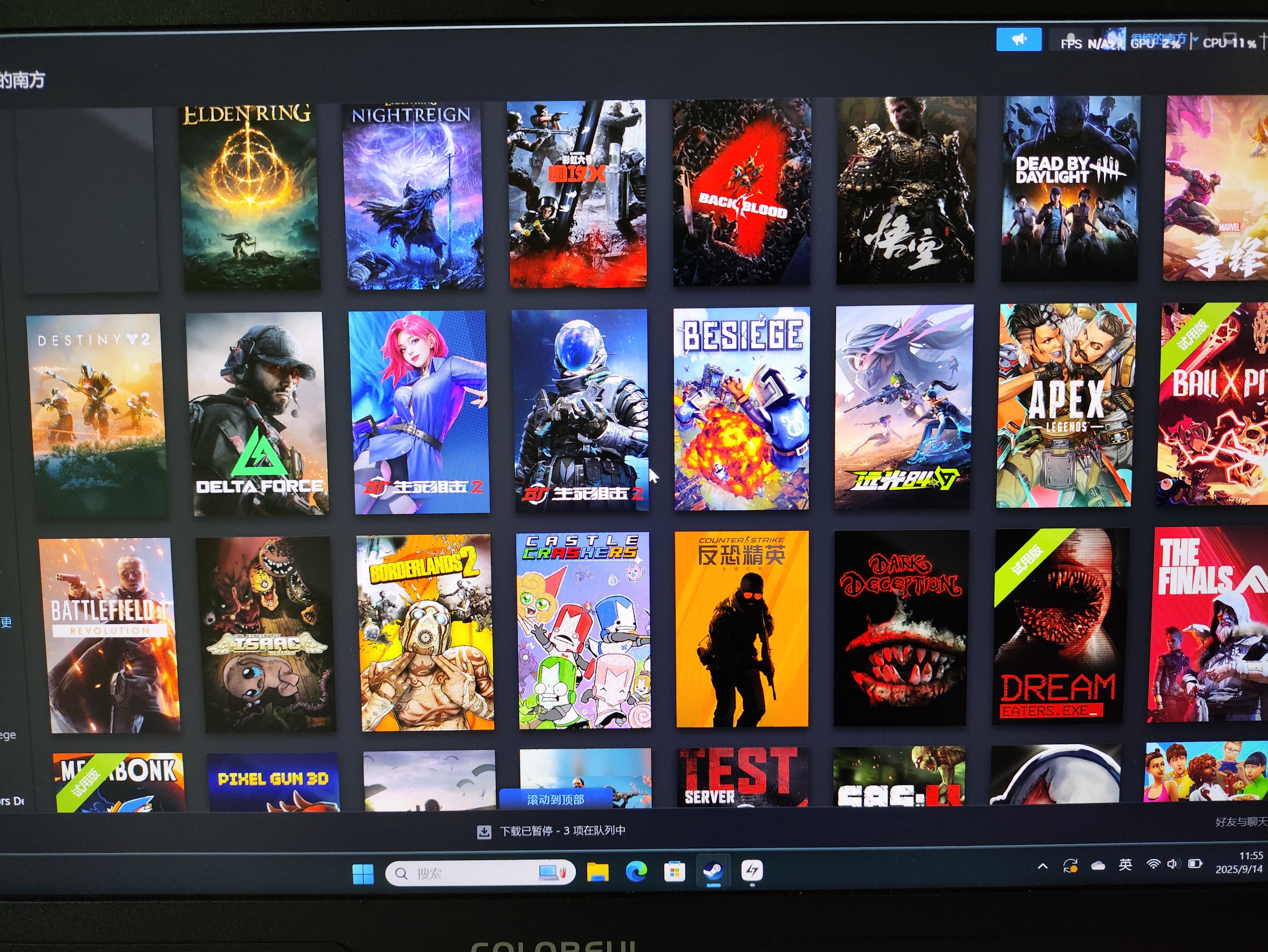Click the blue announcement megaphone button
This screenshot has height=952, width=1268.
[1018, 39]
